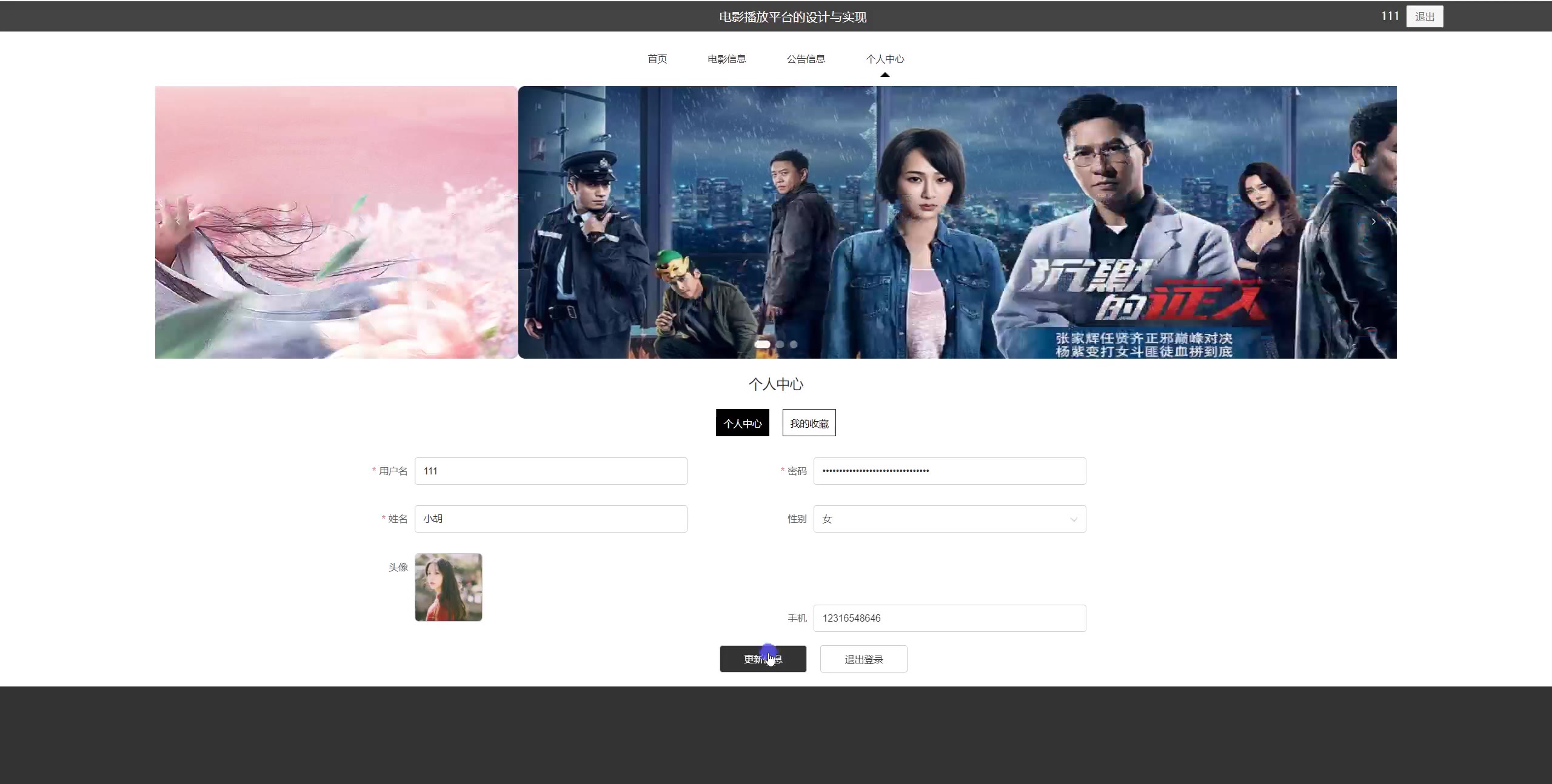The width and height of the screenshot is (1552, 784).
Task: Select the third carousel indicator dot
Action: (x=794, y=344)
